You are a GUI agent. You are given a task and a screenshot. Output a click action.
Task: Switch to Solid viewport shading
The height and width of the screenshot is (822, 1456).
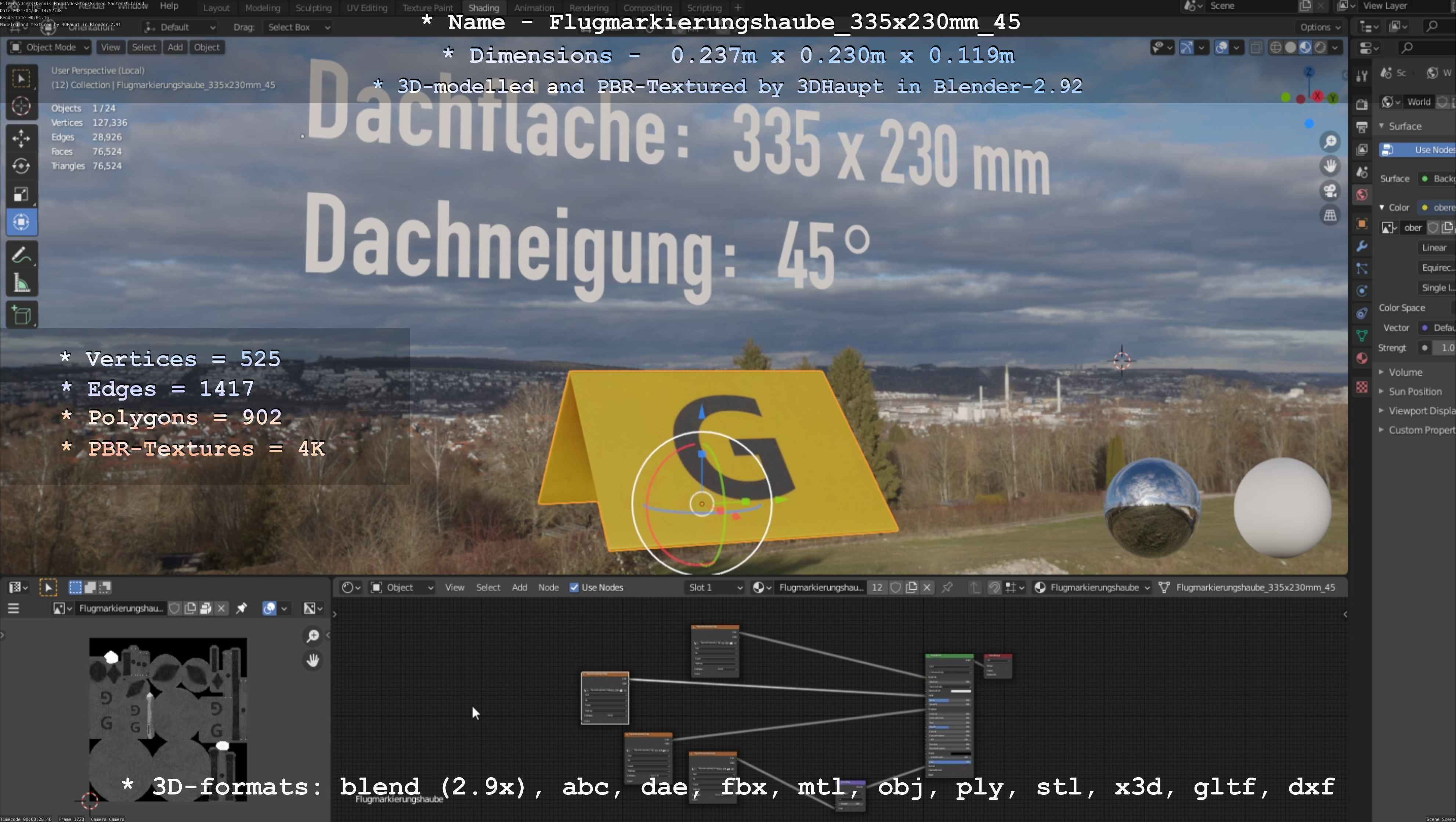click(1290, 47)
